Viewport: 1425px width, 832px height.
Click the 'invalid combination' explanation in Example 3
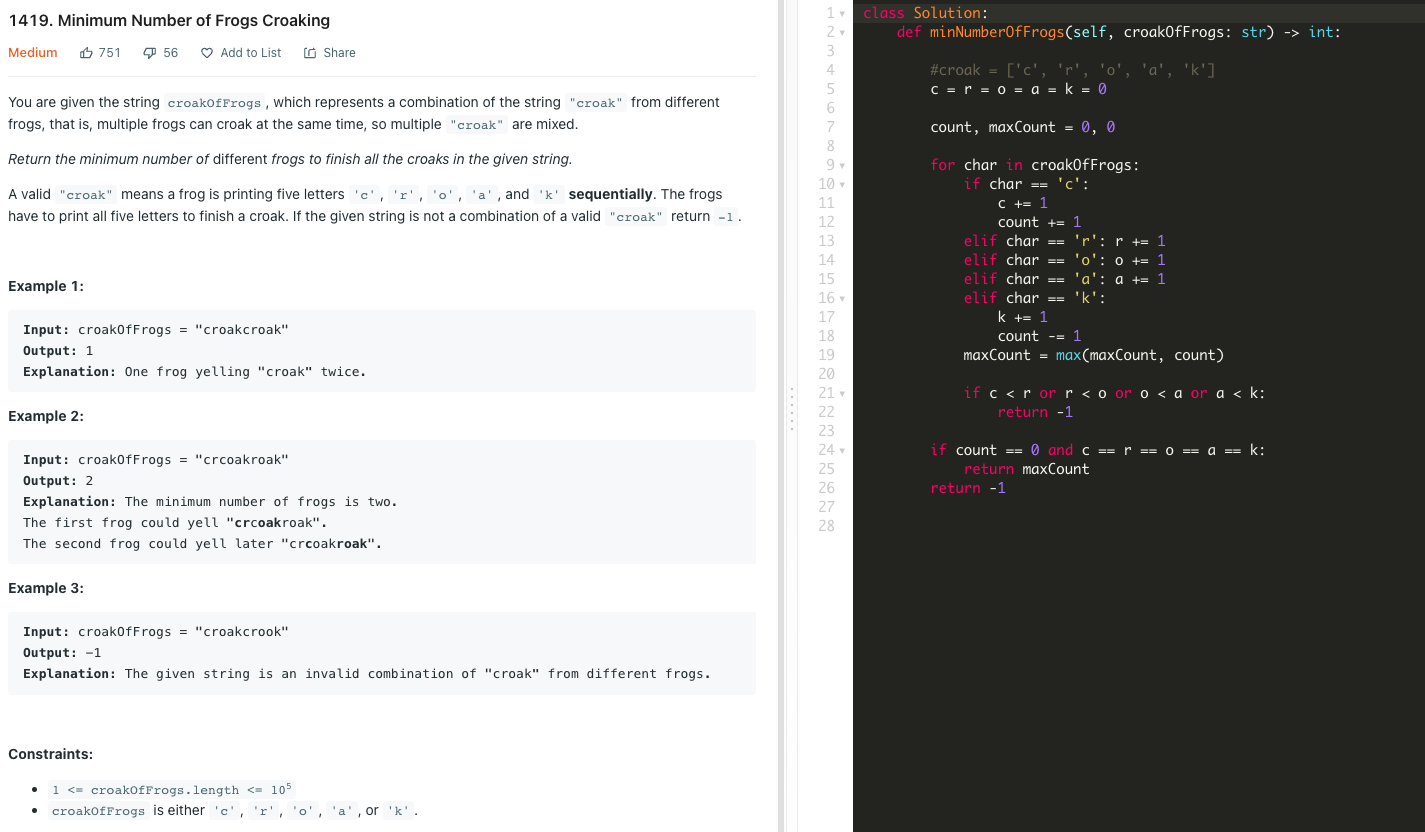tap(367, 674)
